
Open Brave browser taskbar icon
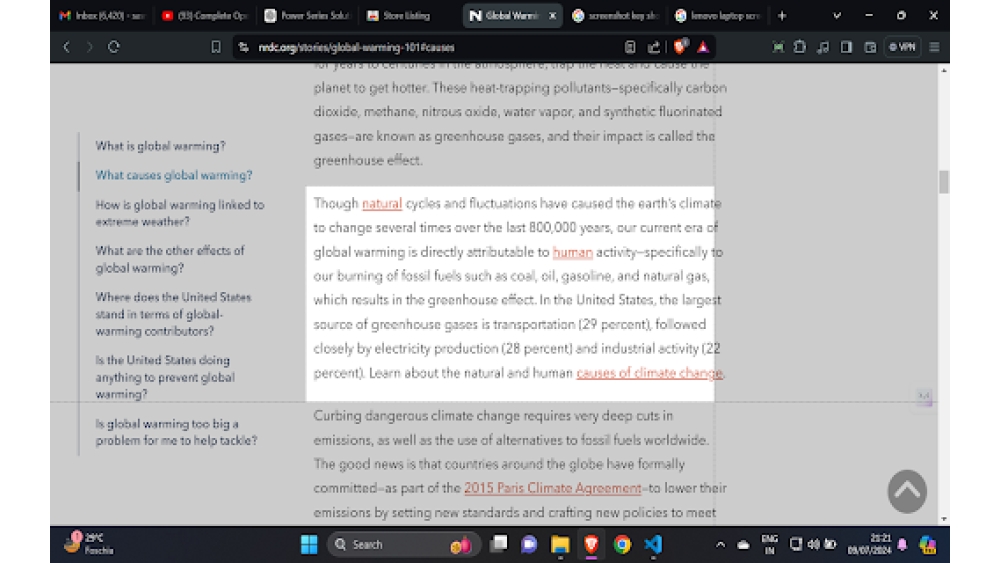(x=591, y=545)
